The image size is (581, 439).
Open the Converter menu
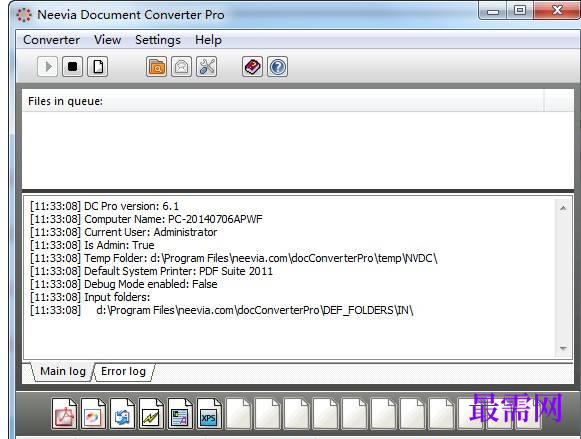(x=51, y=40)
